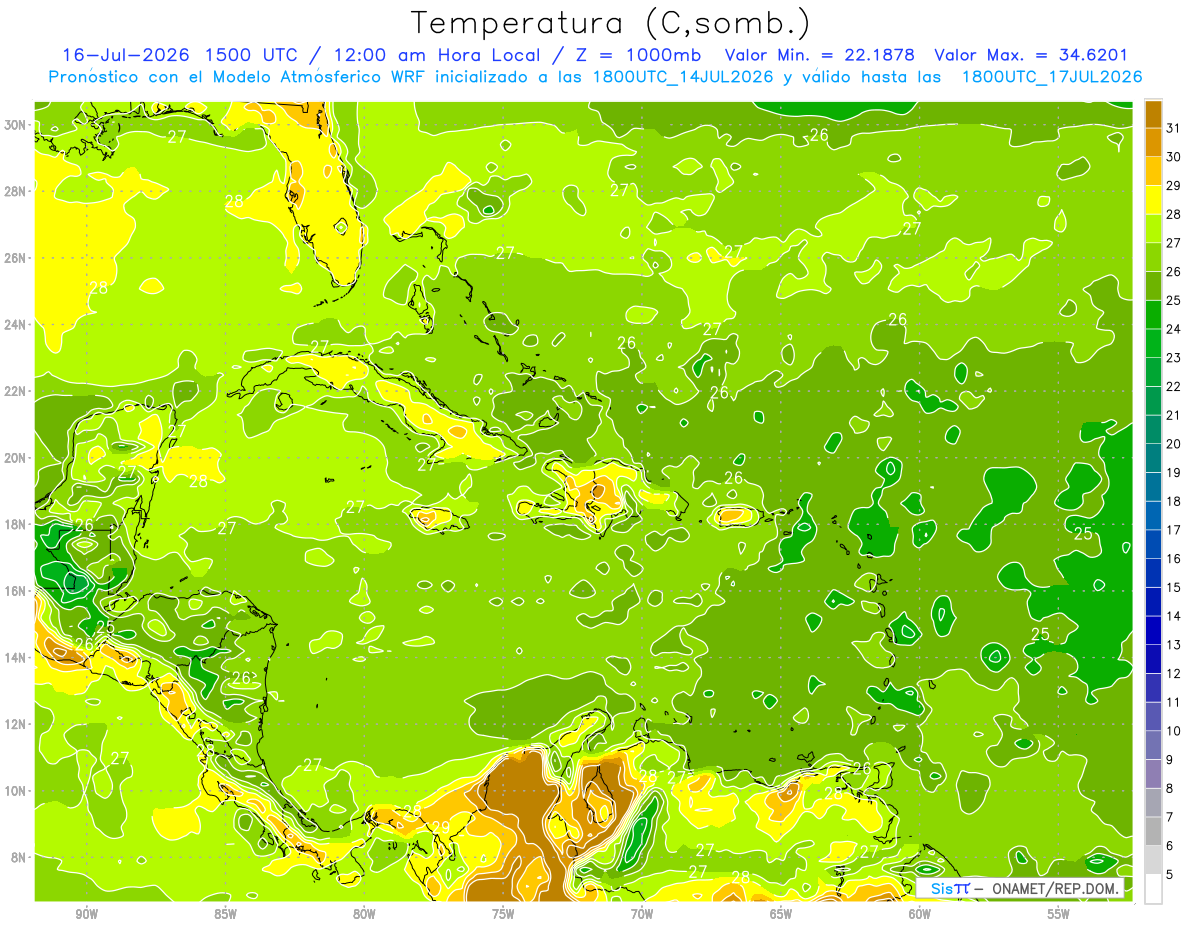Click the 30N latitude axis label

click(15, 124)
